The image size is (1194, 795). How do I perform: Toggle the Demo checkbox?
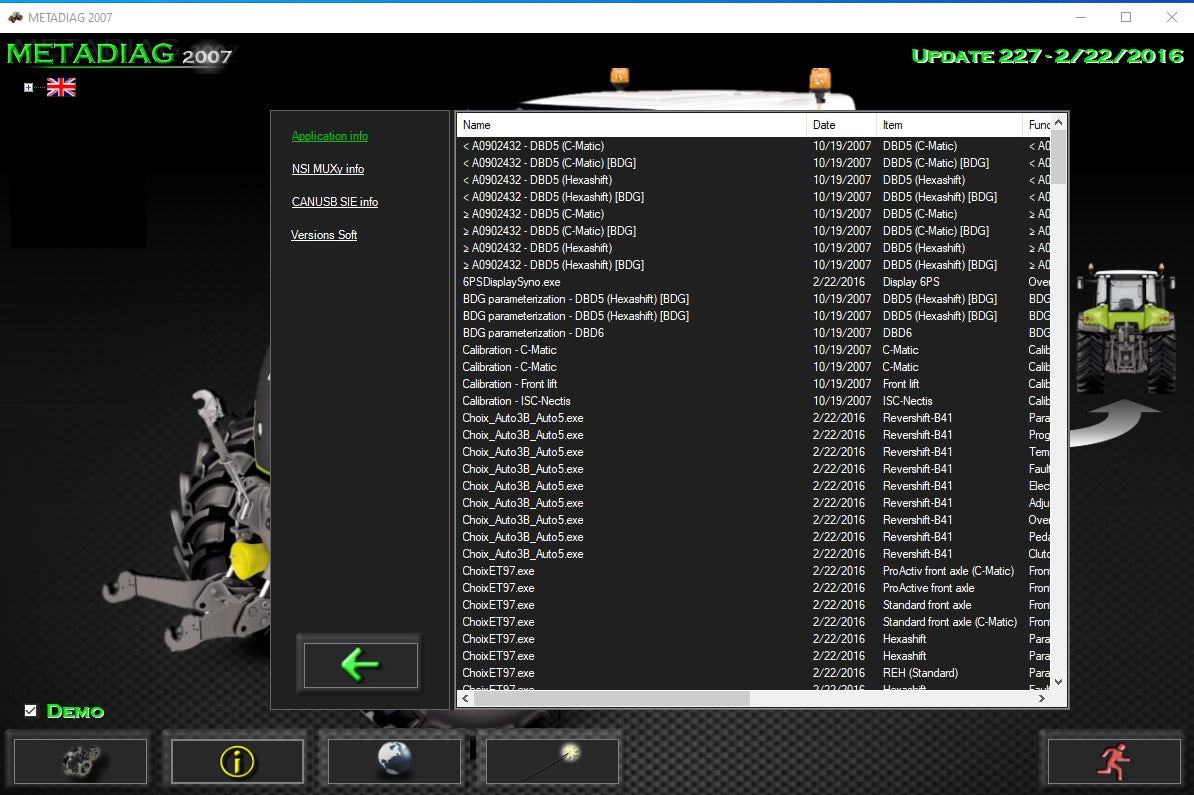coord(29,710)
